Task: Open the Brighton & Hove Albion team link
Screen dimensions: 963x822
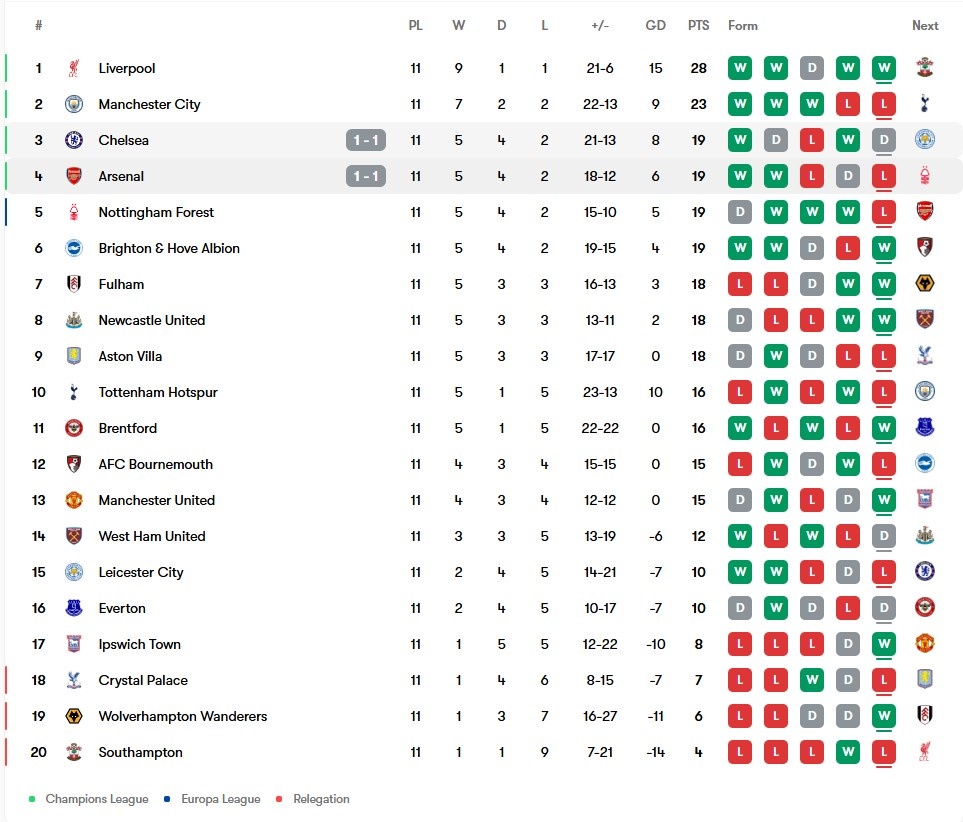Action: pyautogui.click(x=169, y=248)
